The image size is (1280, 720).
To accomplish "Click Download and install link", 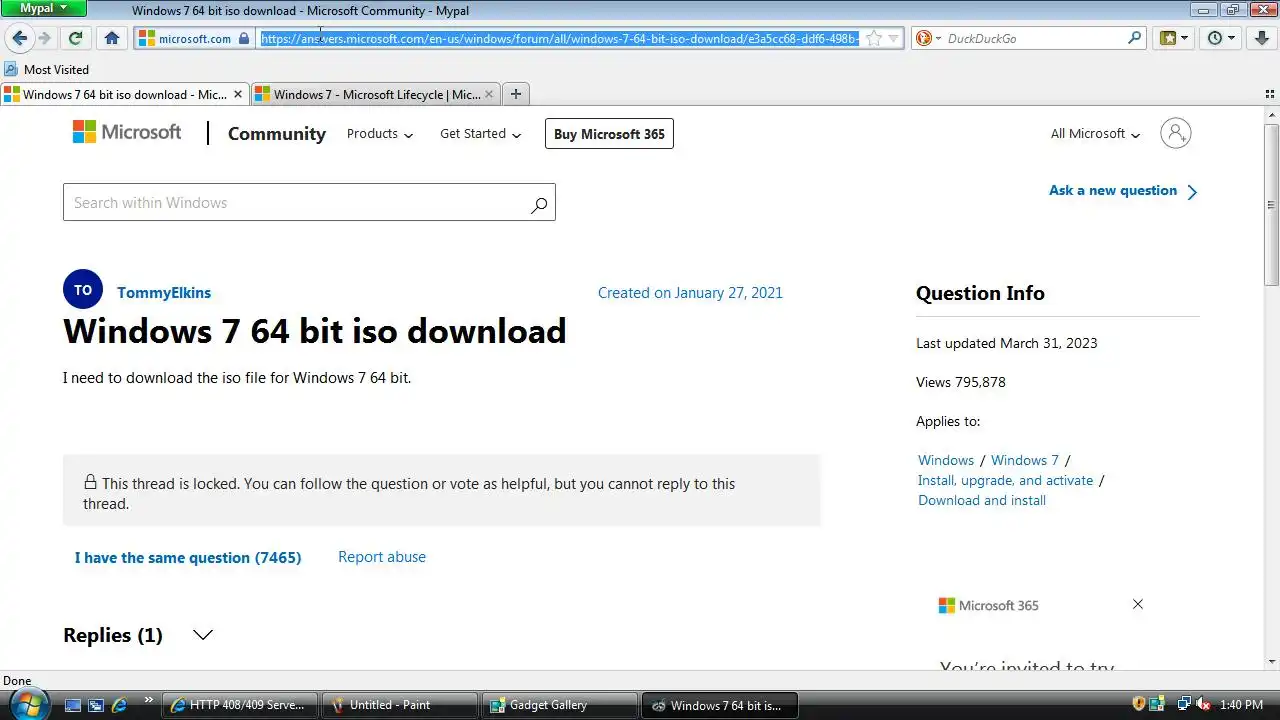I will [982, 500].
